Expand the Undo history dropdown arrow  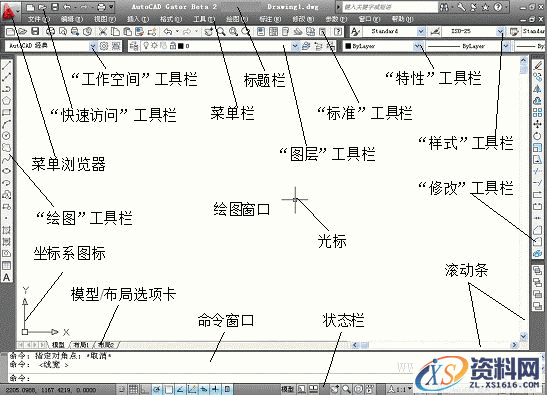177,32
